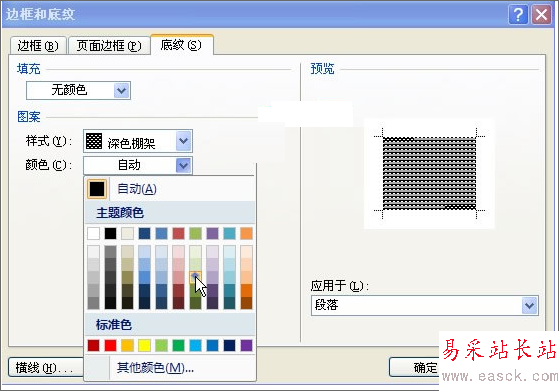Select blue standard color

click(x=212, y=345)
